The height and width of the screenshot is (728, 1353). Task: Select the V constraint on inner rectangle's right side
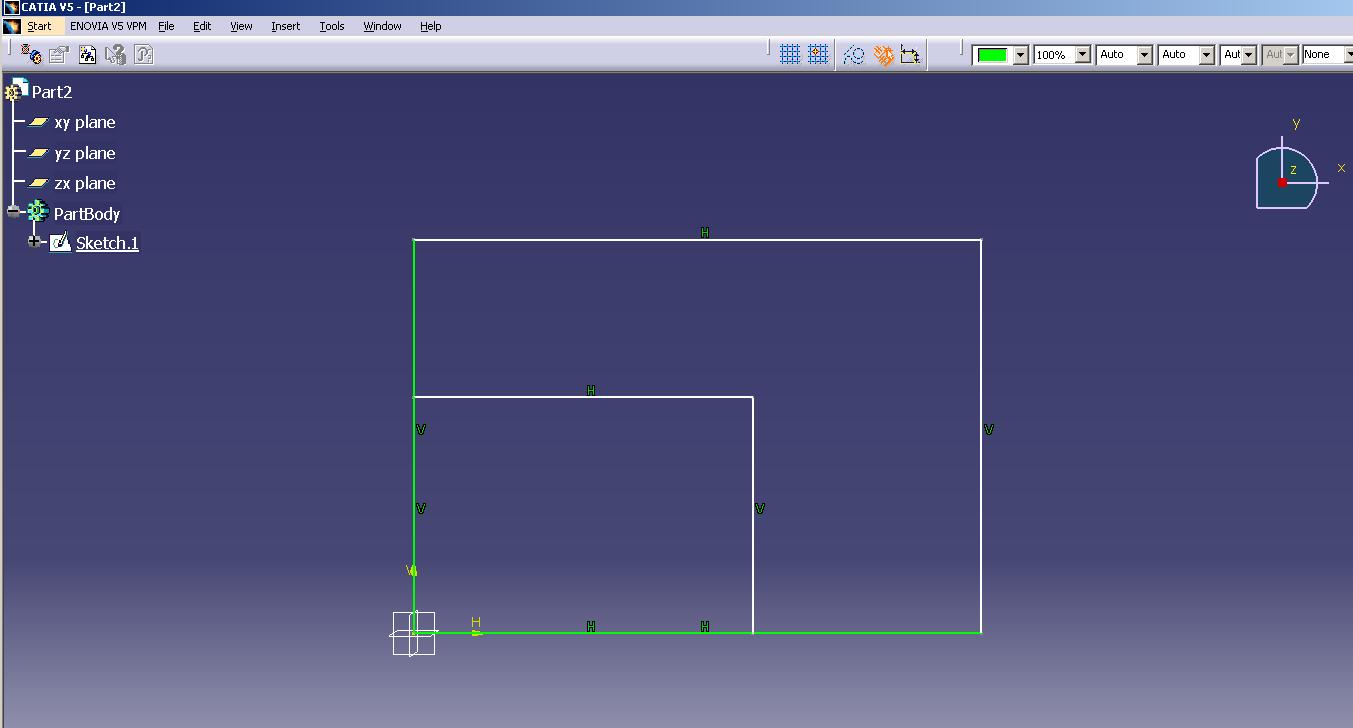(x=760, y=509)
